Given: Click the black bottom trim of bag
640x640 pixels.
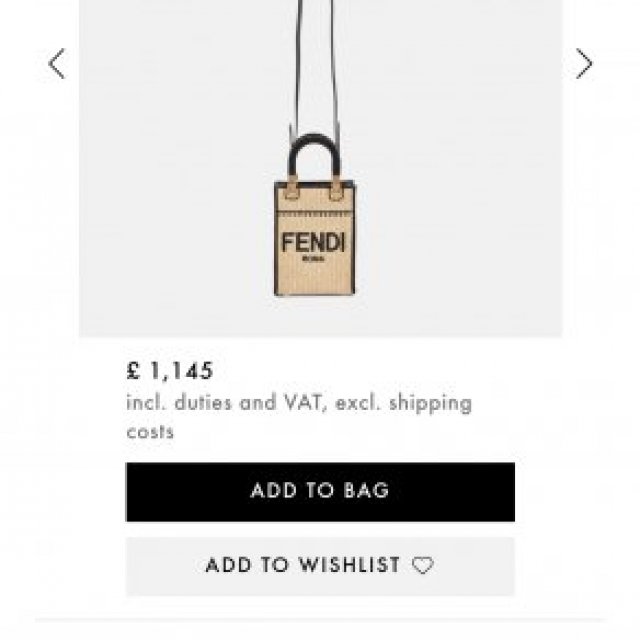Looking at the screenshot, I should point(313,294).
